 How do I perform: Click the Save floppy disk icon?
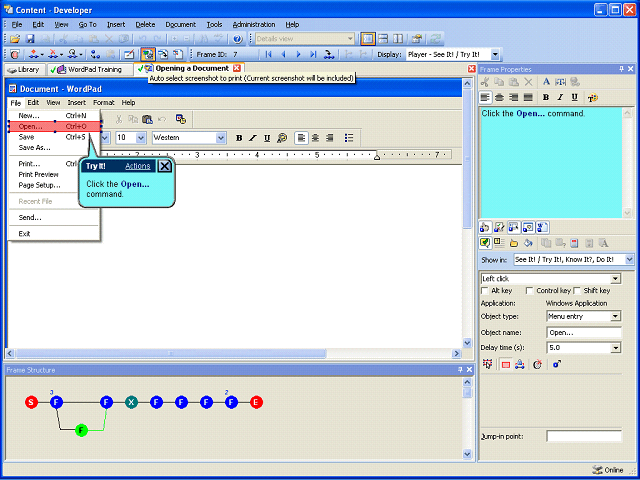(30, 39)
